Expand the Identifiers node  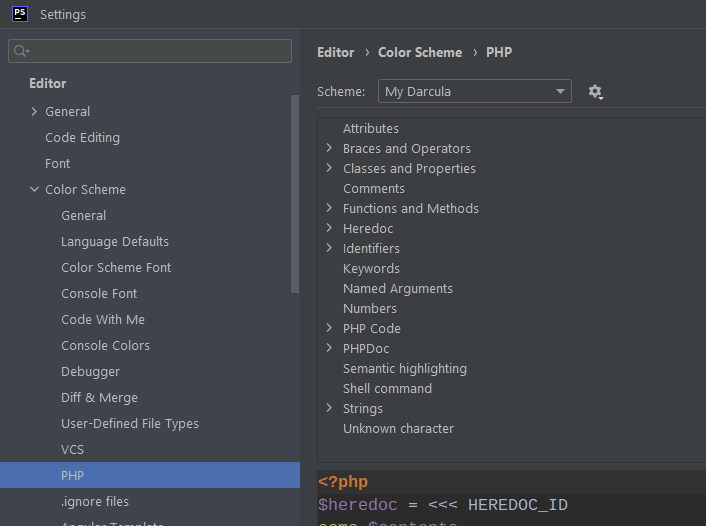click(329, 248)
